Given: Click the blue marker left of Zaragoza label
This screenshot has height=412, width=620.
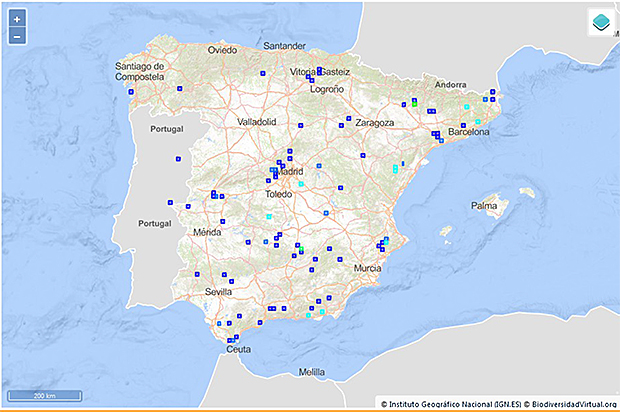Looking at the screenshot, I should click(x=346, y=119).
